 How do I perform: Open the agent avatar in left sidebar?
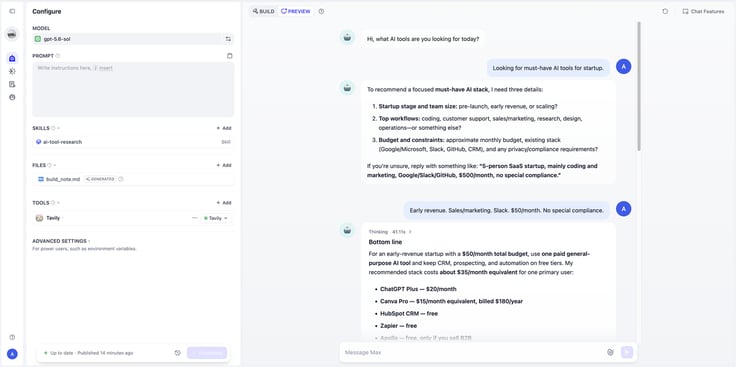point(12,34)
